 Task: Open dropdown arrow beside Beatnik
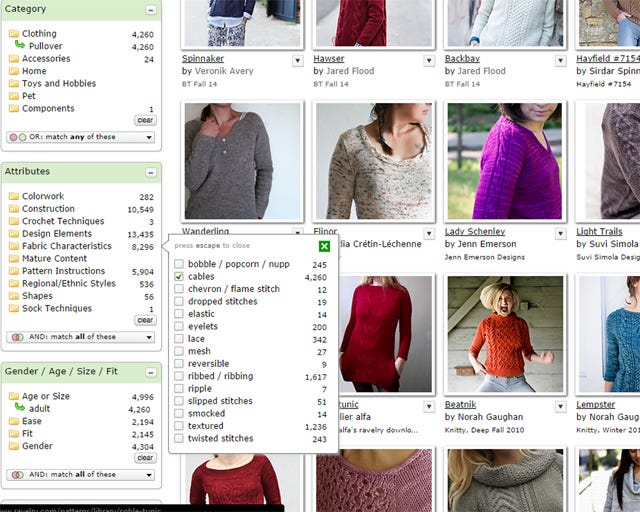[x=560, y=407]
